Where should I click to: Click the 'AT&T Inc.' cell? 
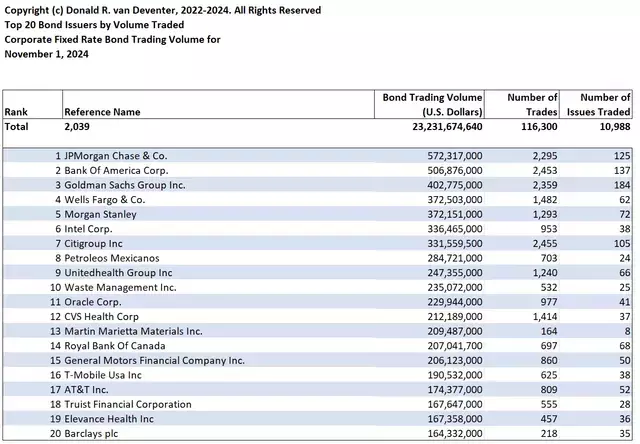pos(86,390)
